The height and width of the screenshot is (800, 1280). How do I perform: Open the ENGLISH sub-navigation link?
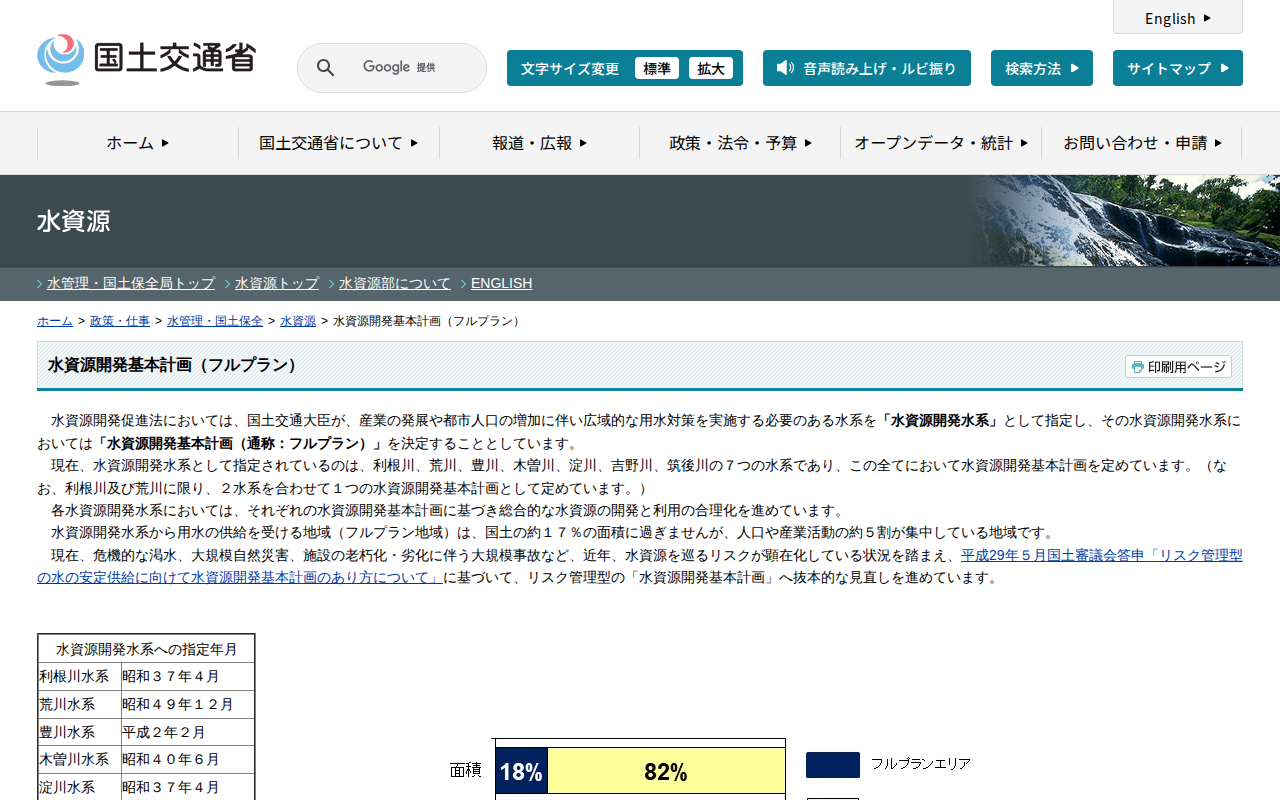point(502,283)
